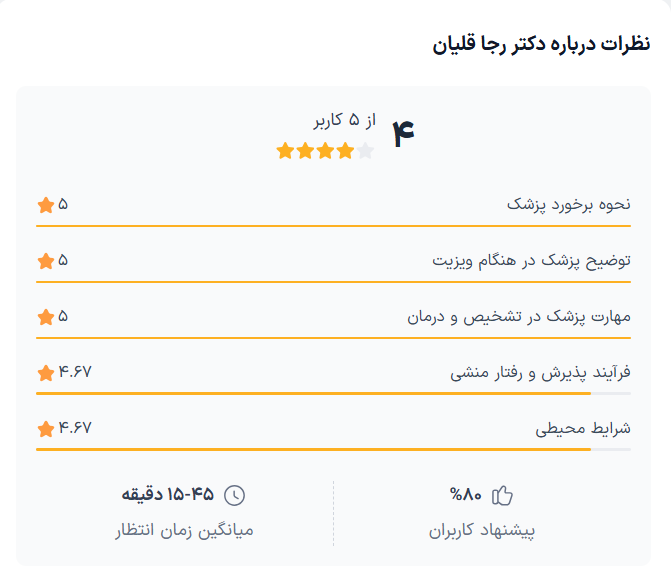671x583 pixels.
Task: Click the star next to فرآیند پذیرش و رفتار منشی
Action: coord(45,373)
